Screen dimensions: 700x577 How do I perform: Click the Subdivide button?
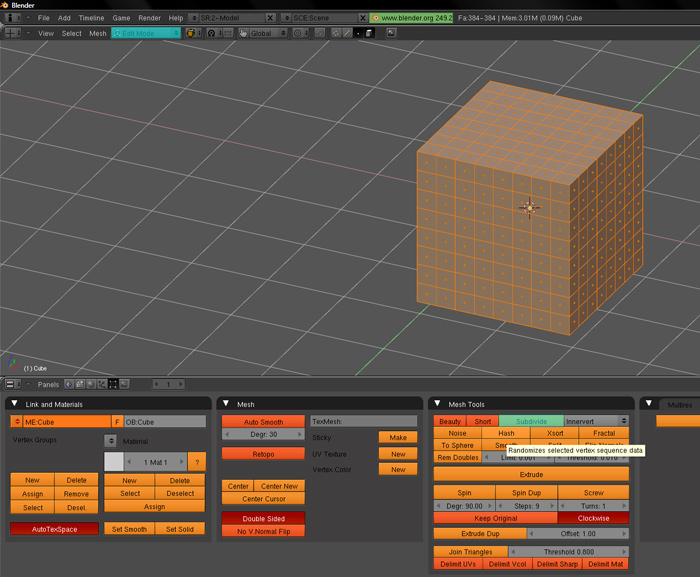pos(531,421)
